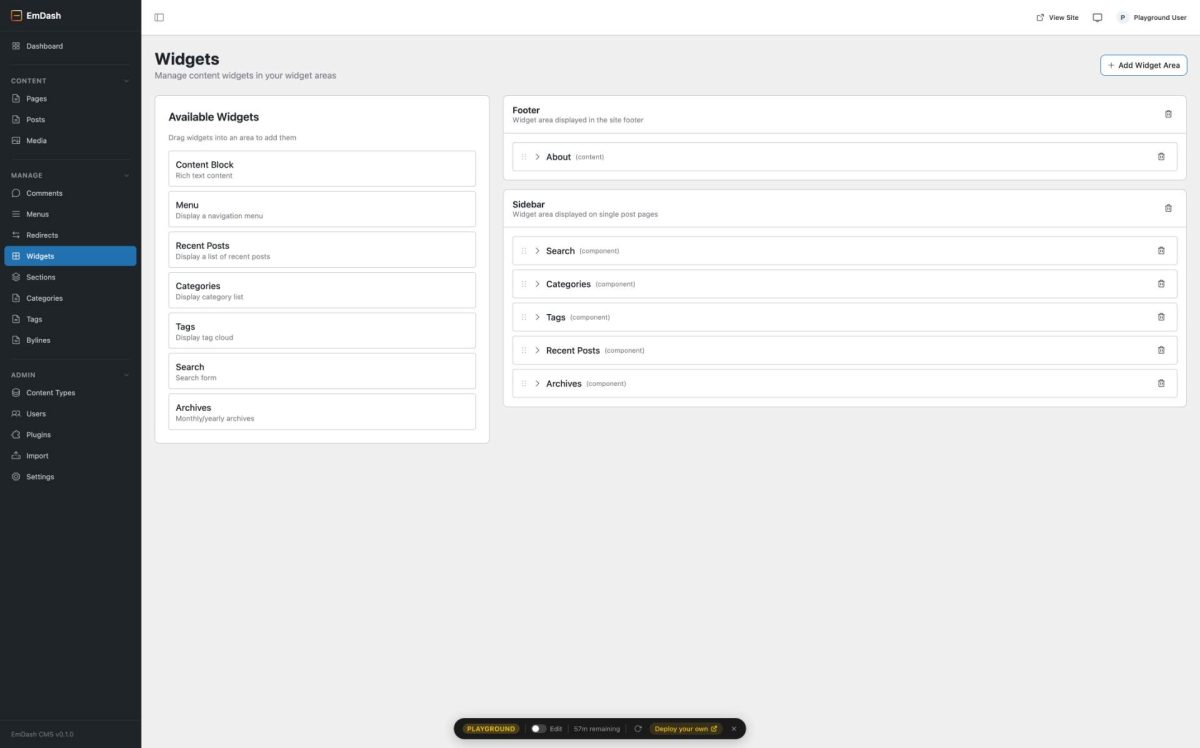This screenshot has height=748, width=1200.
Task: Click the PLAYGROUND badge
Action: [491, 729]
